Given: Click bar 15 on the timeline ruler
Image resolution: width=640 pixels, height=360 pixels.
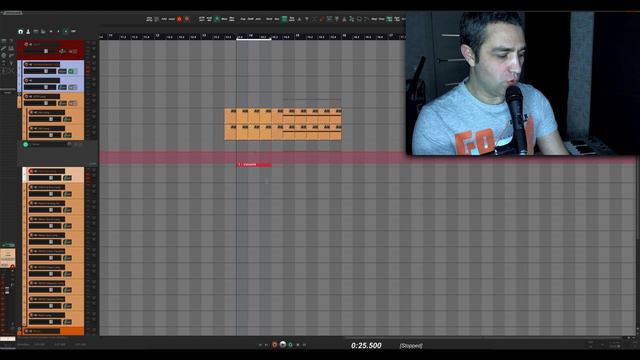Looking at the screenshot, I should (298, 36).
